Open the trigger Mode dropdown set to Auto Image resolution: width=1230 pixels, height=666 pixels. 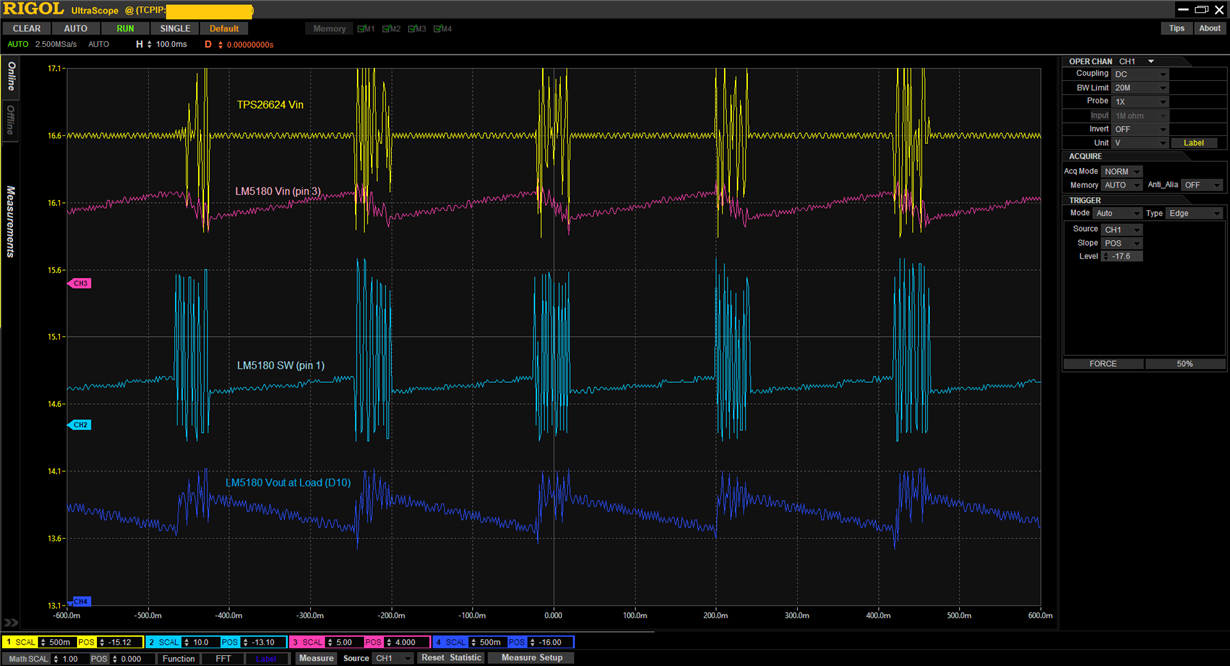point(1118,214)
